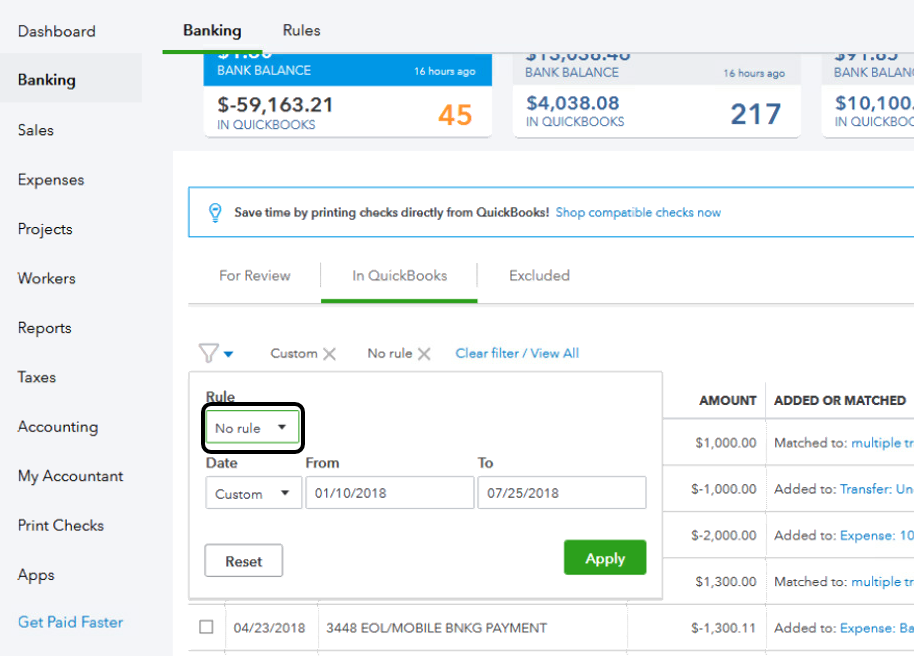Open the Transfer link in $-1,000.00 row
Viewport: 914px width, 656px height.
coord(877,489)
